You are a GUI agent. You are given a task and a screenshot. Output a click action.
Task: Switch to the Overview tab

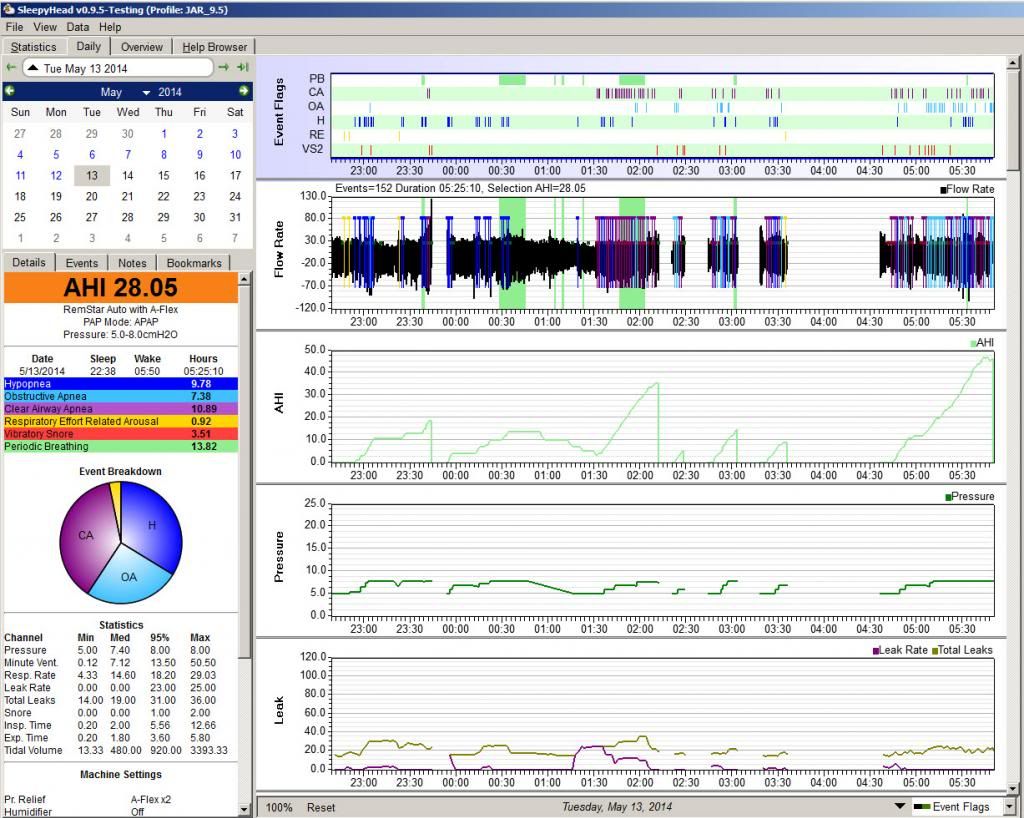click(x=142, y=47)
